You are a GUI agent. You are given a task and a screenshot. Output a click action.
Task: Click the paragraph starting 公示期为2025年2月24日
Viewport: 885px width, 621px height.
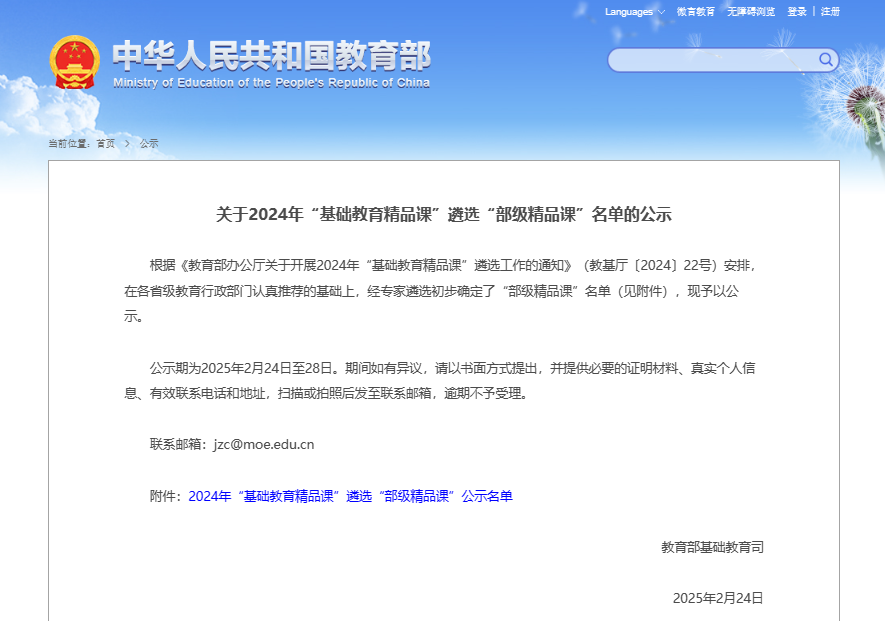[x=440, y=381]
